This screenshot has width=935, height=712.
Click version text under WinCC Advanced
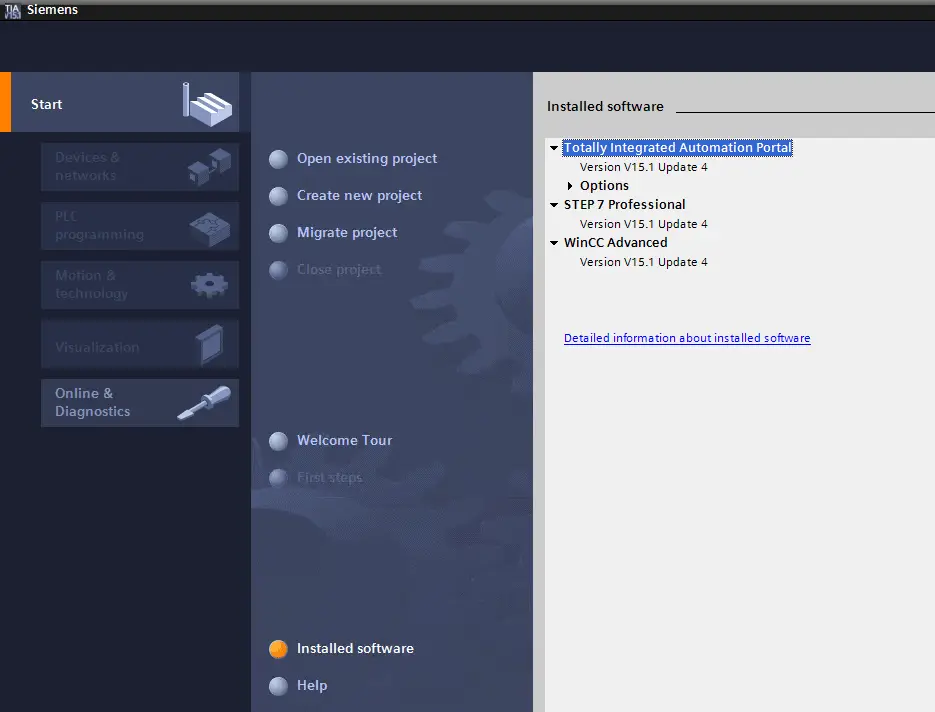643,262
